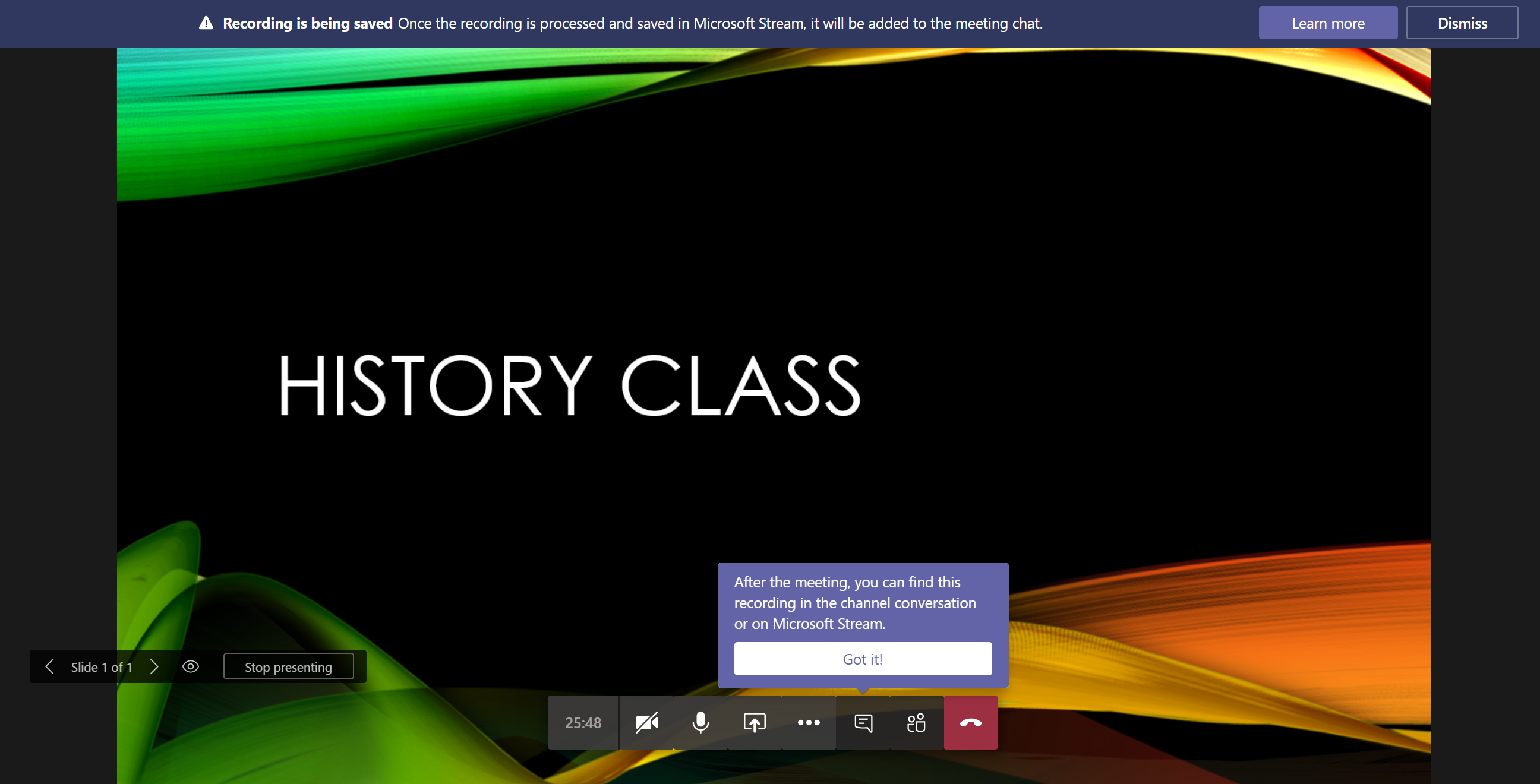Click the Stop presenting button

click(288, 667)
